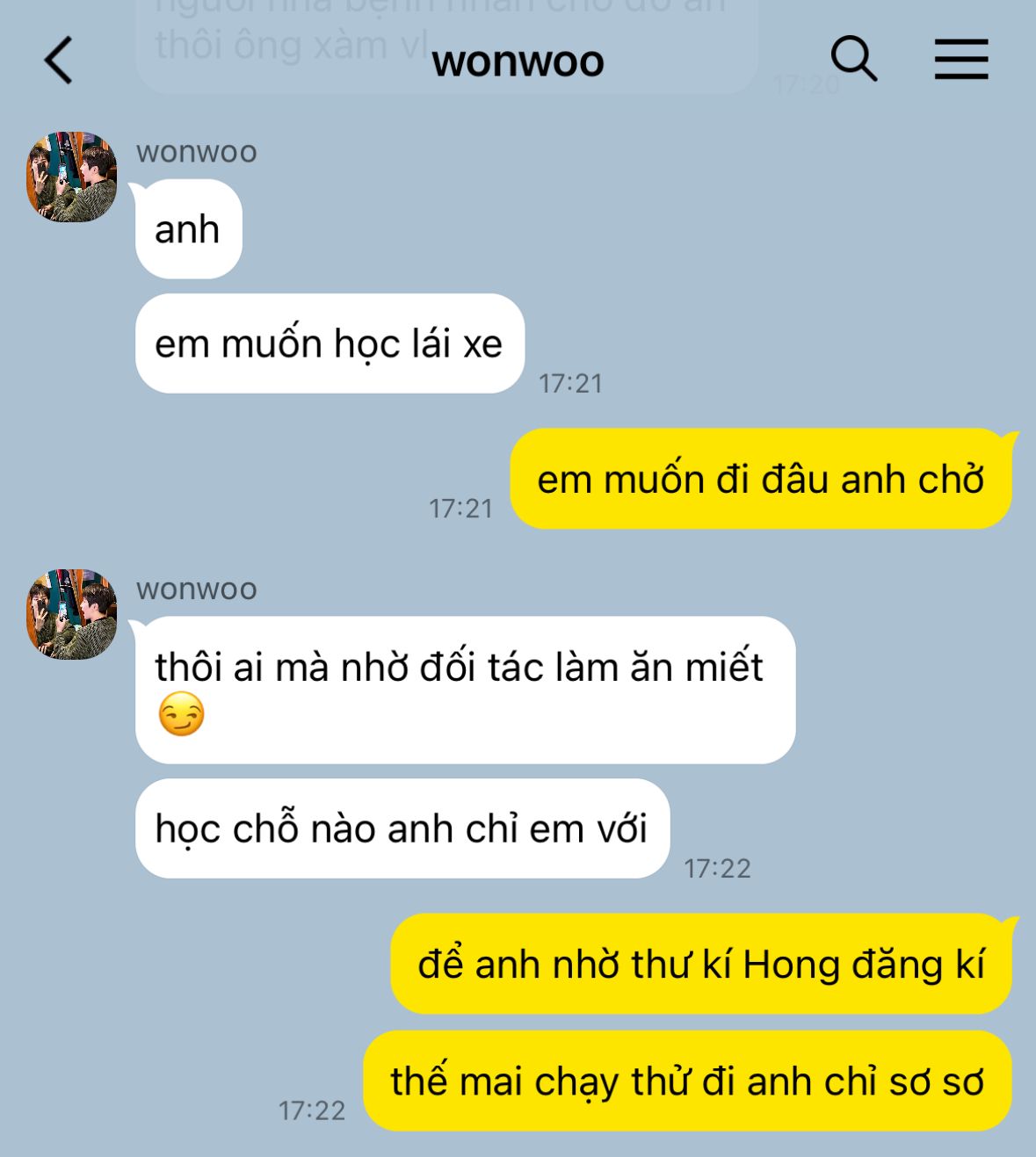This screenshot has height=1157, width=1036.
Task: Tap 17:22 timestamp beside last yellow bubble
Action: point(312,1111)
